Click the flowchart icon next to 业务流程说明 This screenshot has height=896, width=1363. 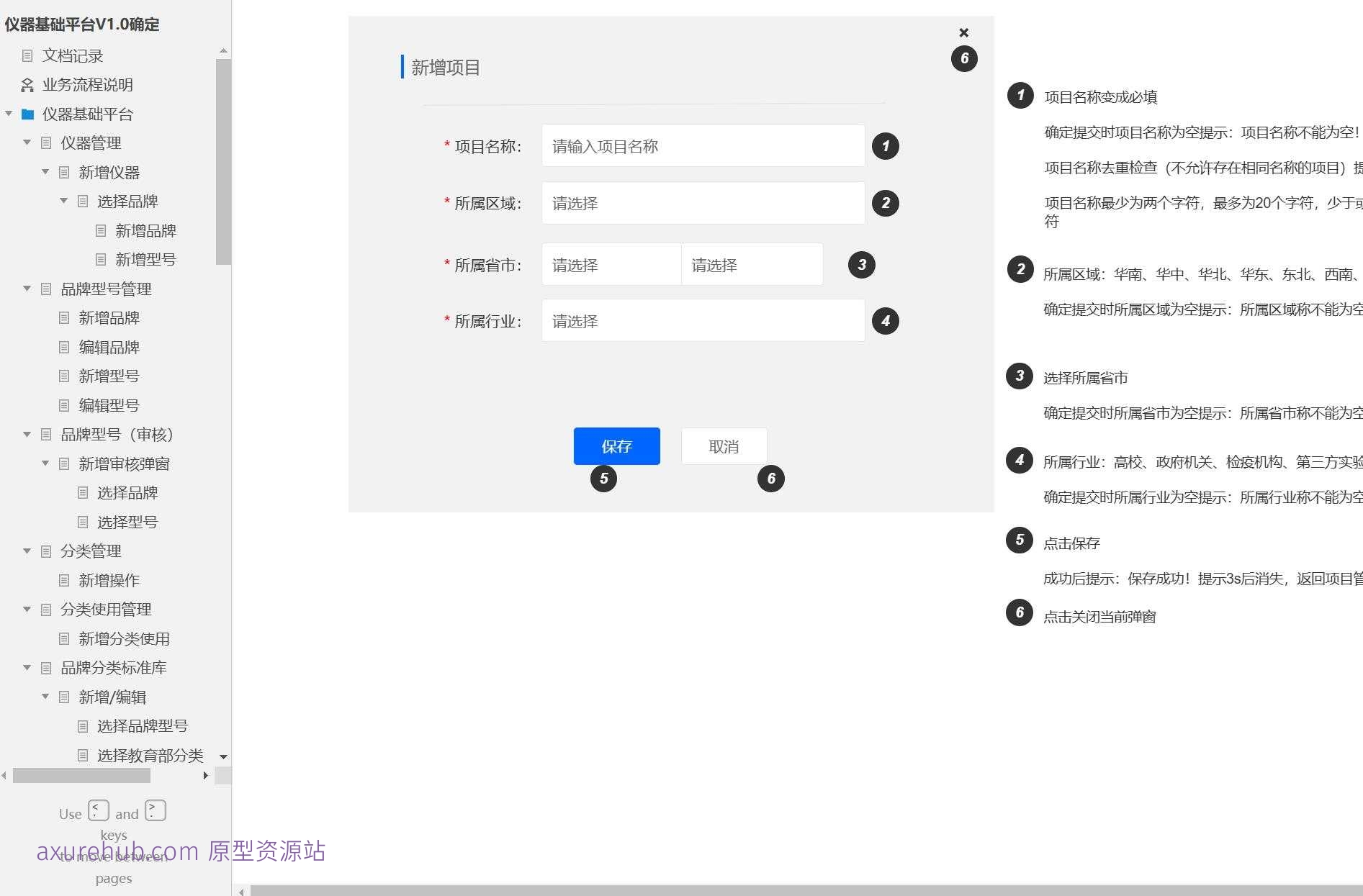(27, 84)
